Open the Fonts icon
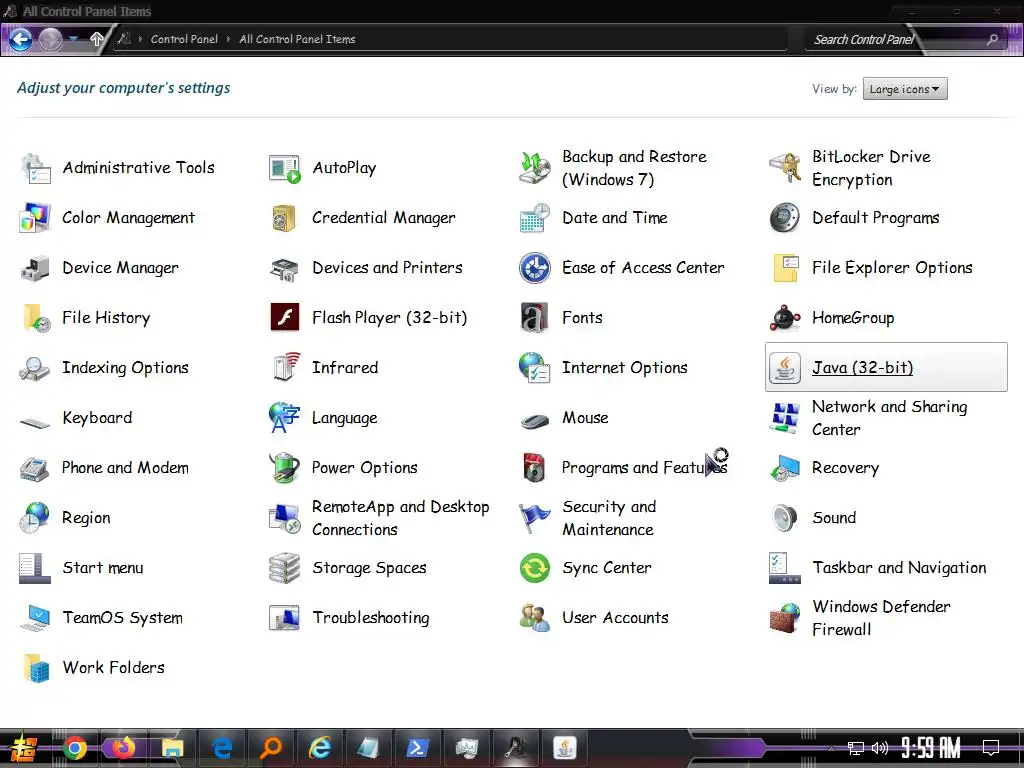 coord(534,318)
